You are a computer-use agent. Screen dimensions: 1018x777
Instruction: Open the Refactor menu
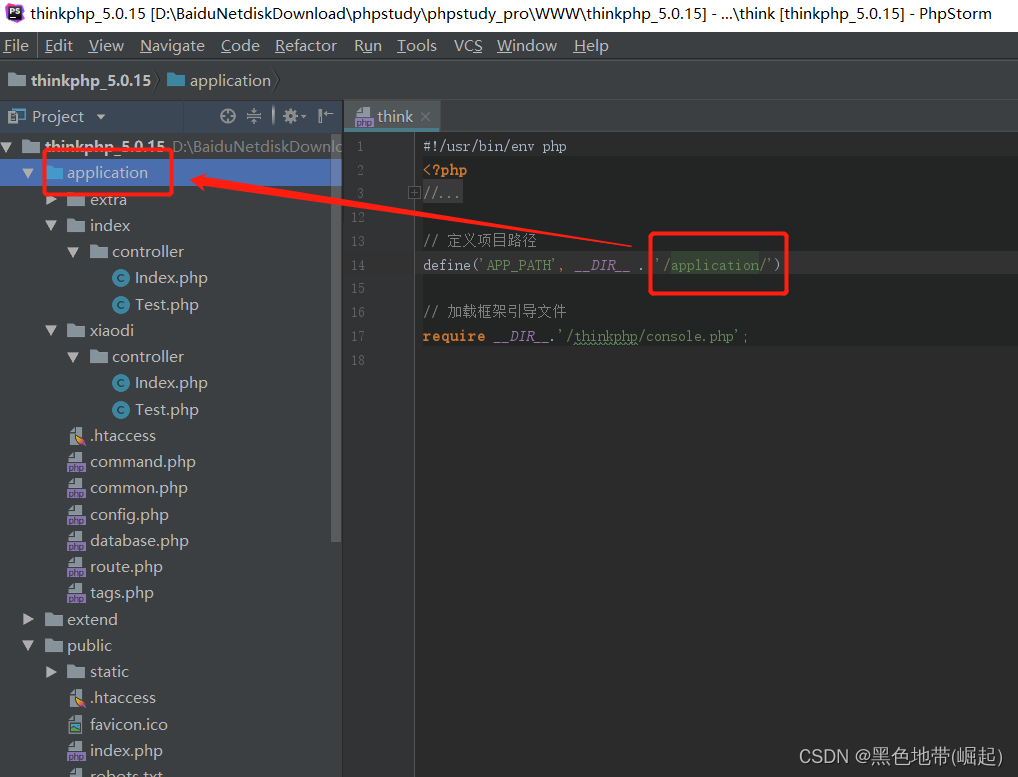(305, 45)
